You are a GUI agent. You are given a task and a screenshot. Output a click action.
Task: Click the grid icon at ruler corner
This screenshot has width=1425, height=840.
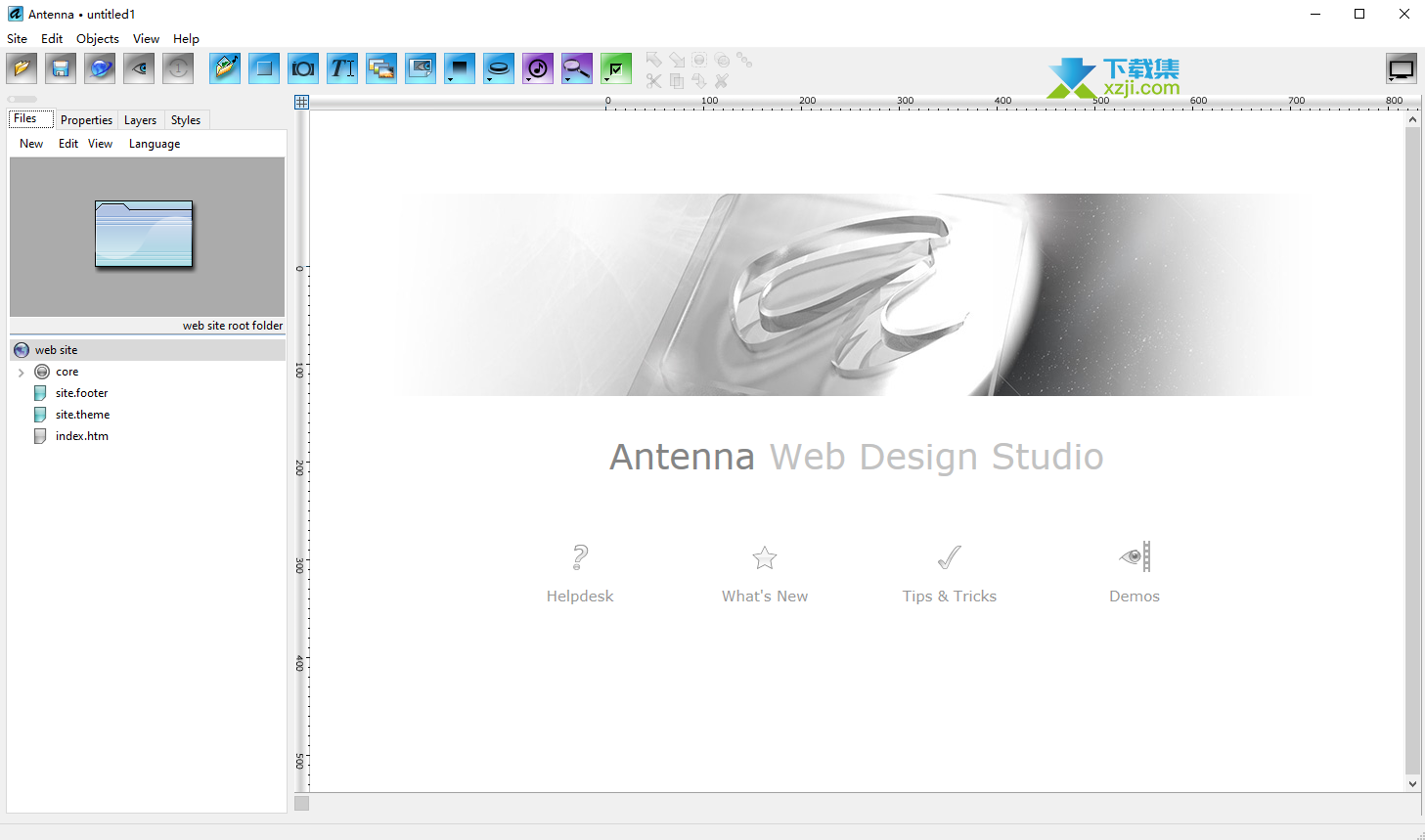pos(301,102)
